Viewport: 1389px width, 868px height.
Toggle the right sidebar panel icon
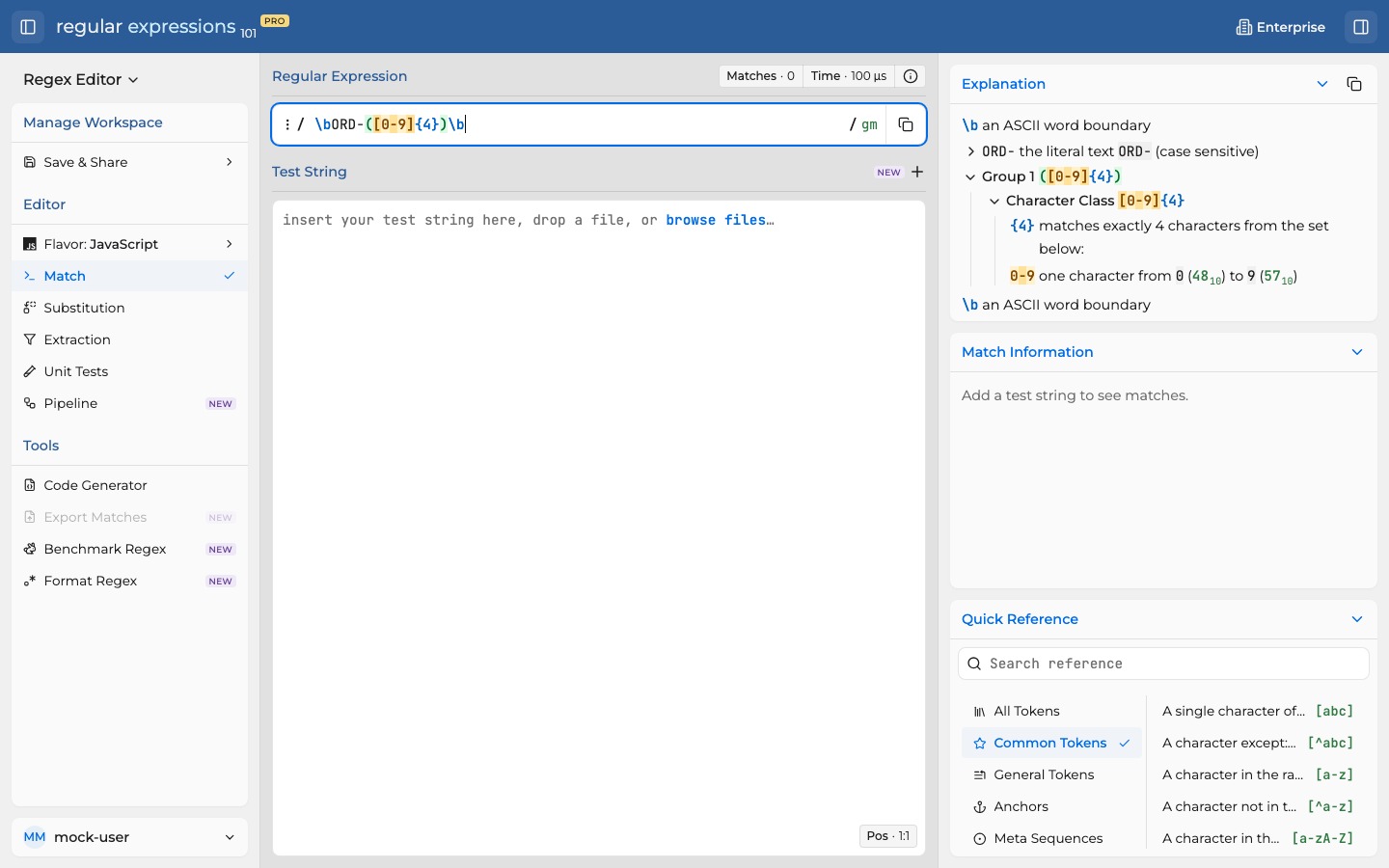click(x=1362, y=27)
